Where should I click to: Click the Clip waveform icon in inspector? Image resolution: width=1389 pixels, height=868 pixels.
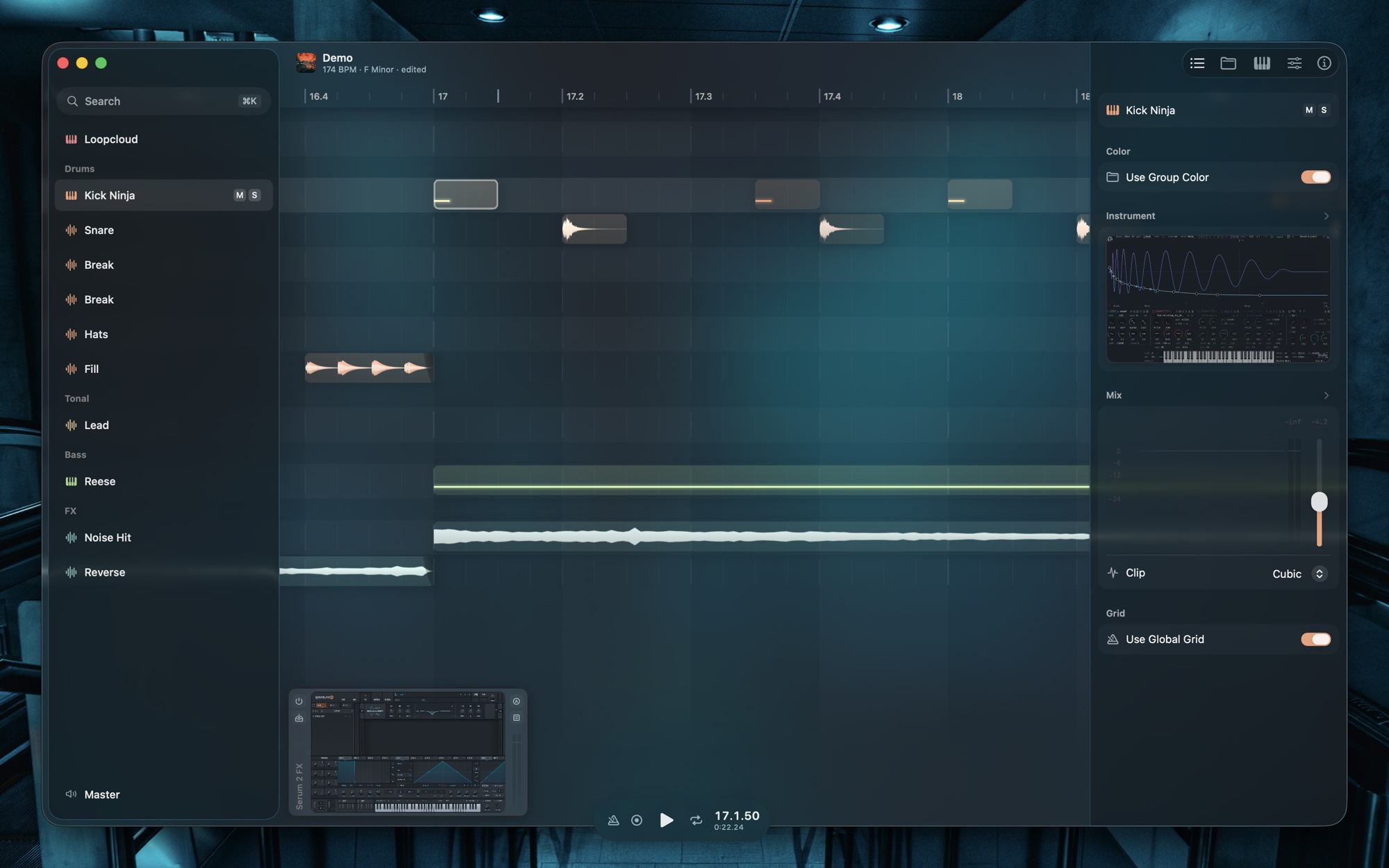1113,573
